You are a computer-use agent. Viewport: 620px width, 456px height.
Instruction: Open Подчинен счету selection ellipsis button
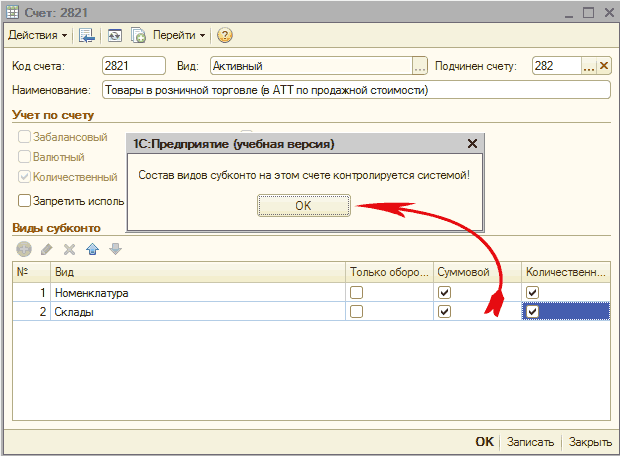(589, 66)
